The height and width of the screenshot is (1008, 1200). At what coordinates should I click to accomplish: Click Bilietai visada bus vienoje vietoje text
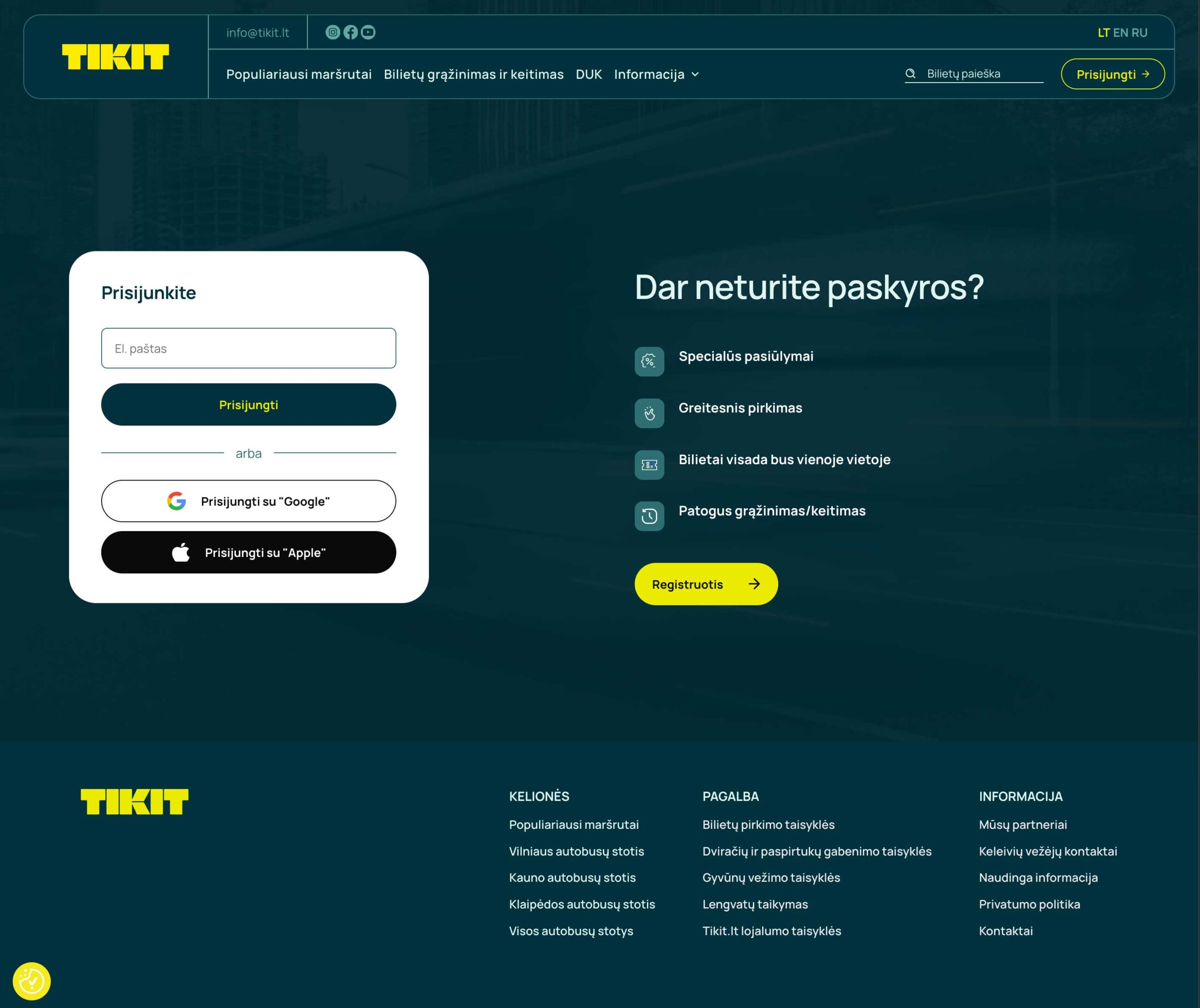tap(785, 459)
